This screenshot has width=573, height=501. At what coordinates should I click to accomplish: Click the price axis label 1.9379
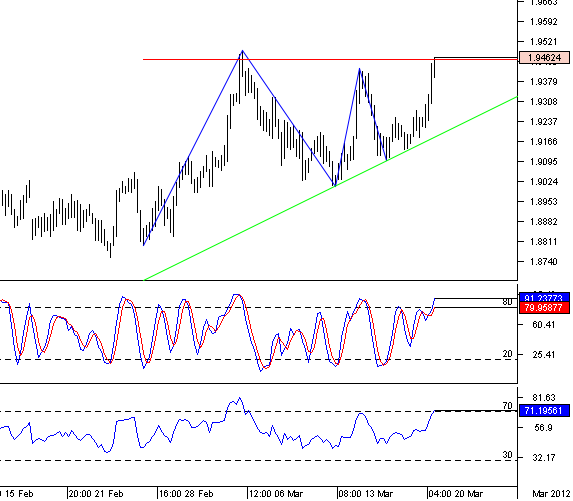(x=544, y=81)
